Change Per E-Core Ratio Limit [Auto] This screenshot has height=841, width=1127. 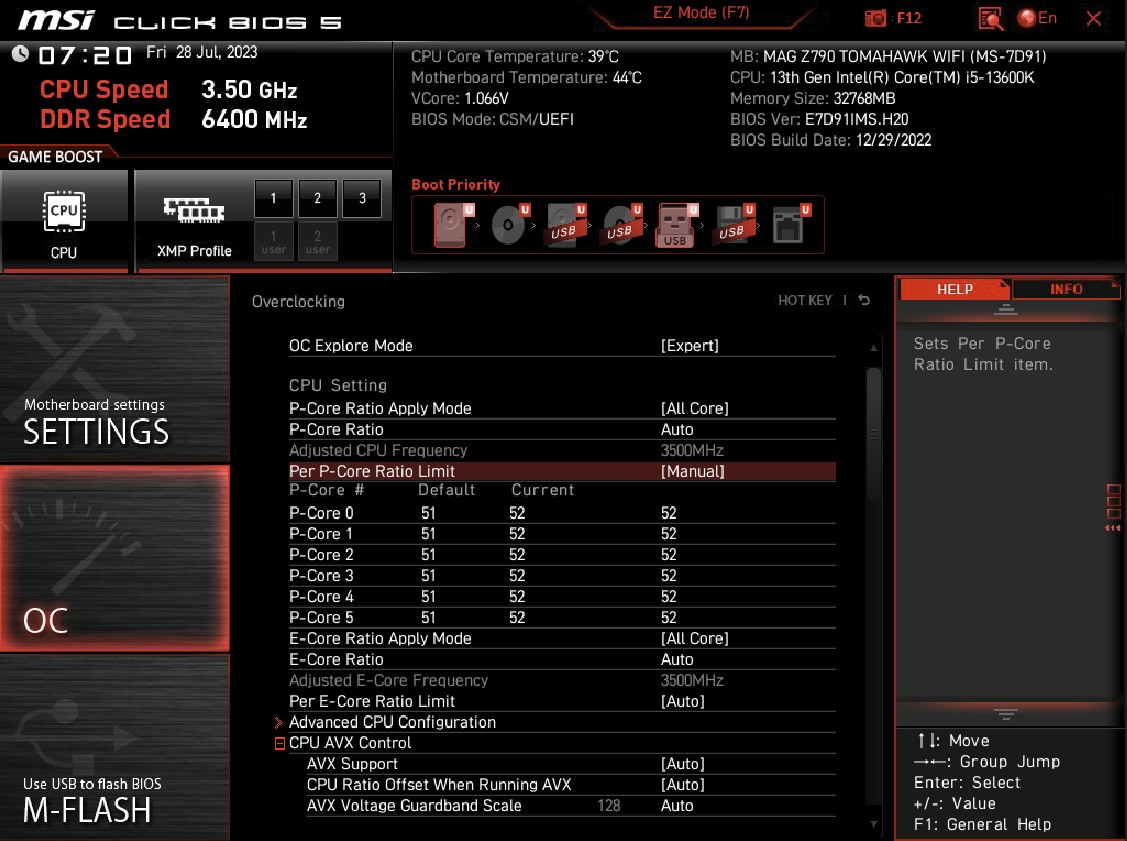point(562,702)
